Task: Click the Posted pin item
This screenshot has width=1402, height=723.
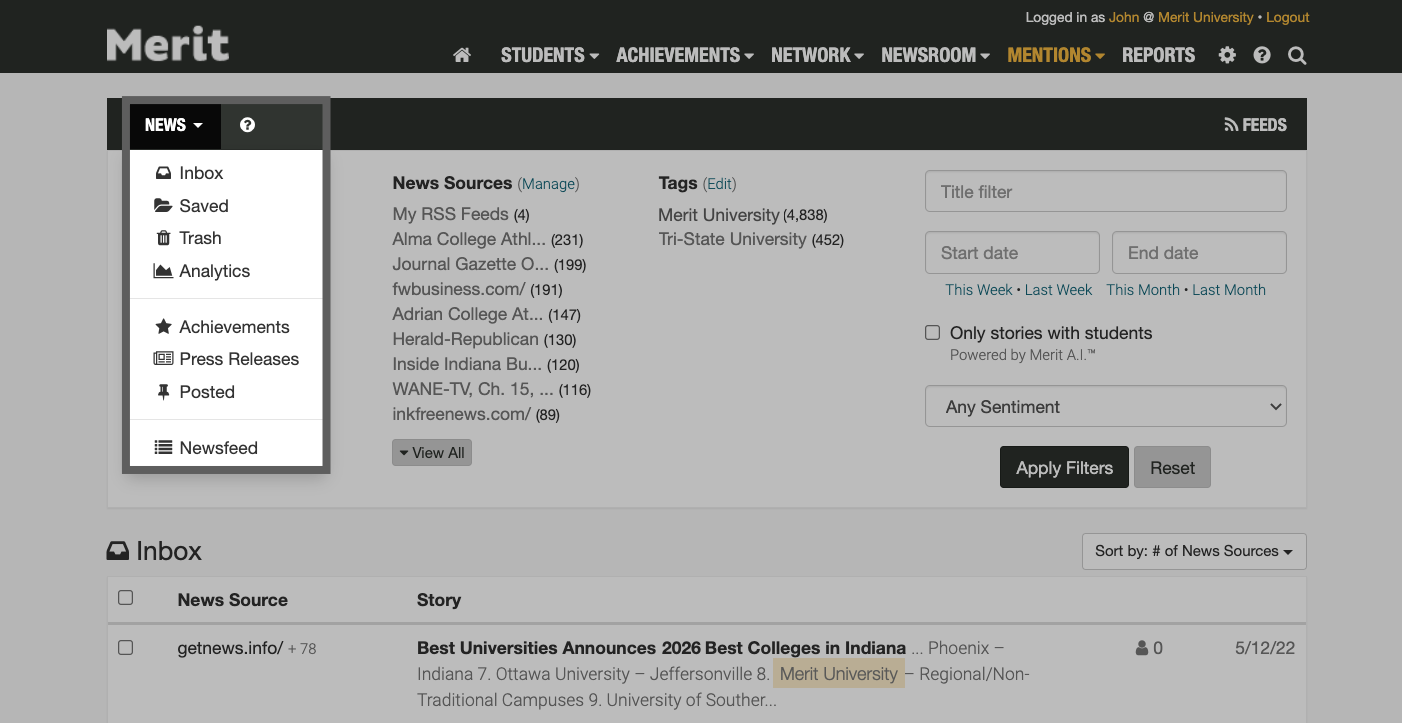Action: pyautogui.click(x=207, y=391)
